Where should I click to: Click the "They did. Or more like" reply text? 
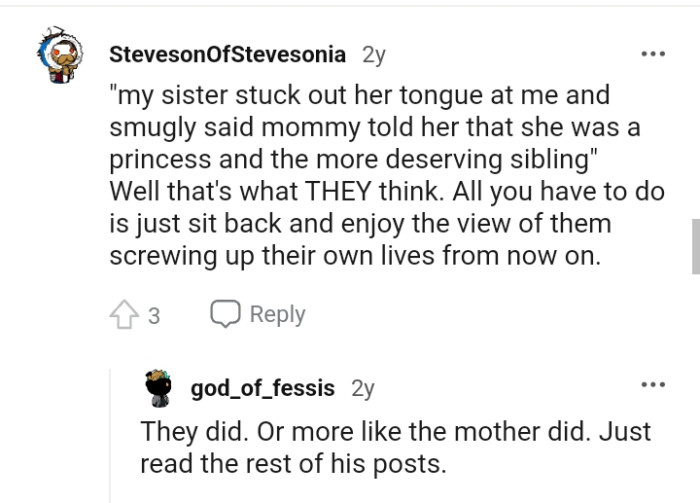pyautogui.click(x=395, y=432)
